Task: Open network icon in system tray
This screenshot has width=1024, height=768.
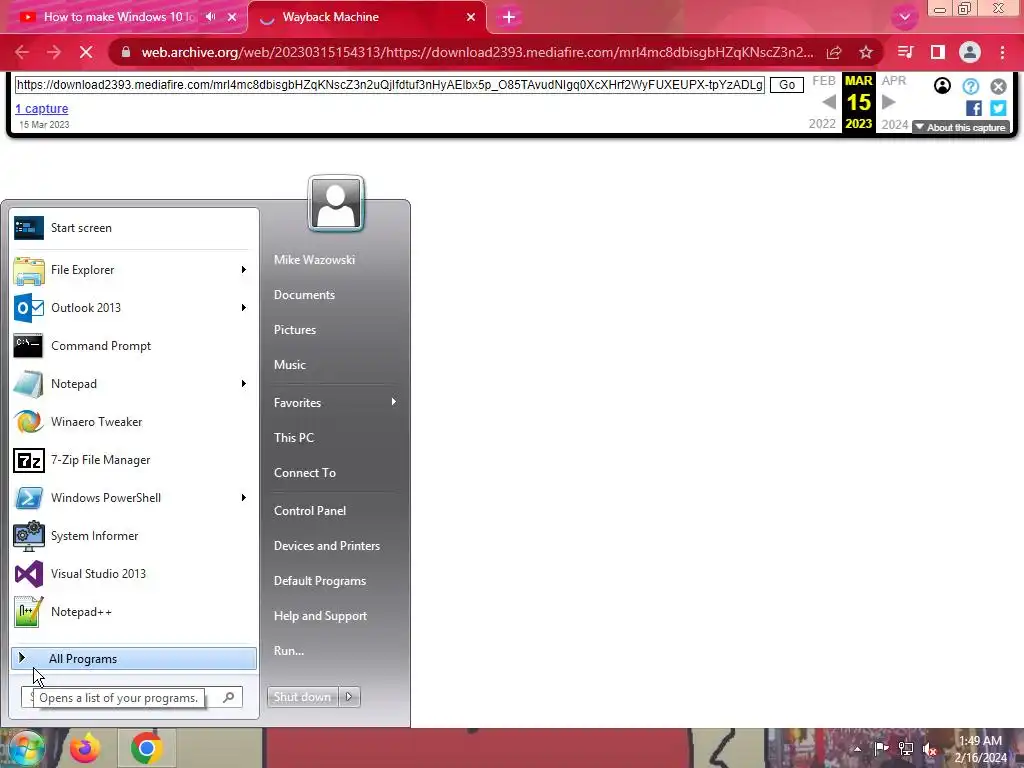Action: point(906,749)
